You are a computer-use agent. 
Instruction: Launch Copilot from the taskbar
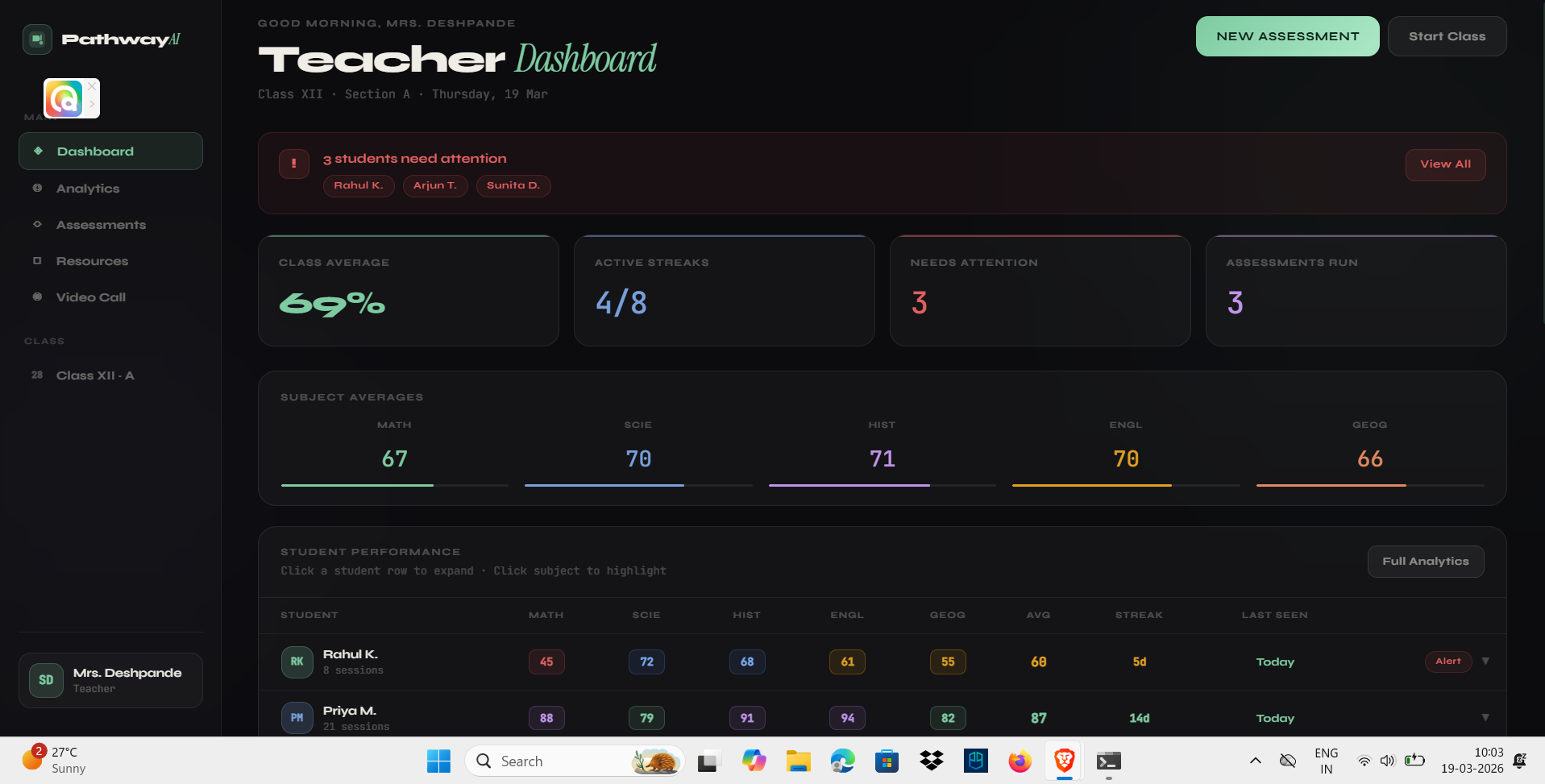[754, 761]
